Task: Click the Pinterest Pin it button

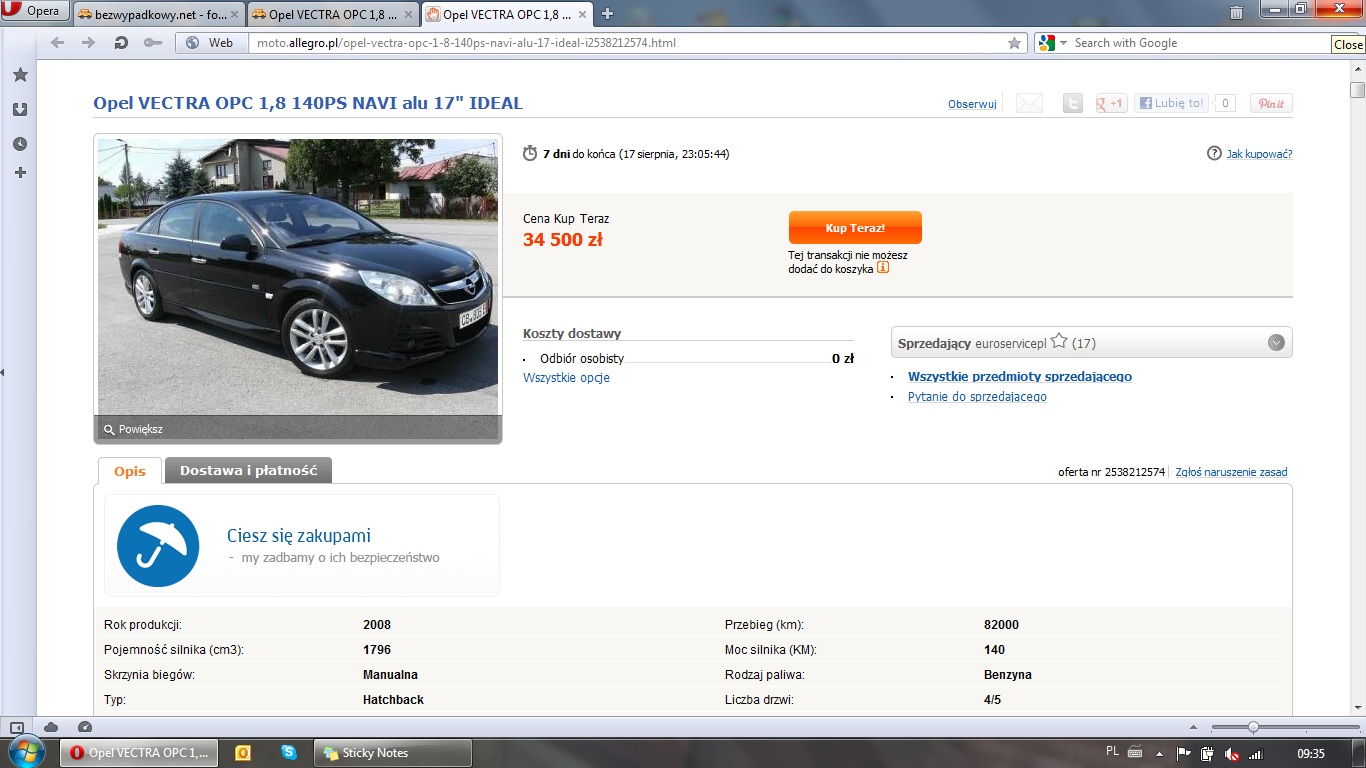Action: (x=1271, y=103)
